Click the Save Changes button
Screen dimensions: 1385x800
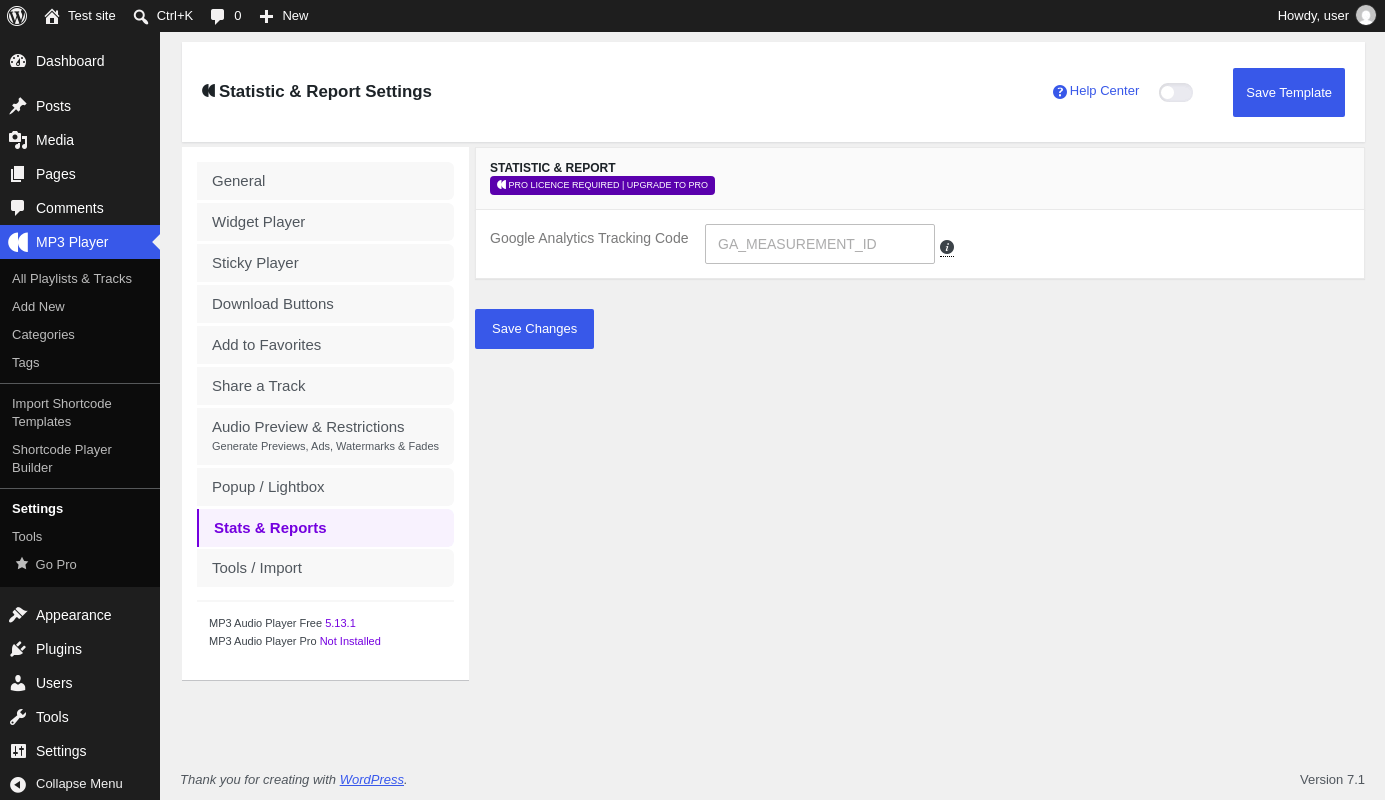(x=534, y=329)
